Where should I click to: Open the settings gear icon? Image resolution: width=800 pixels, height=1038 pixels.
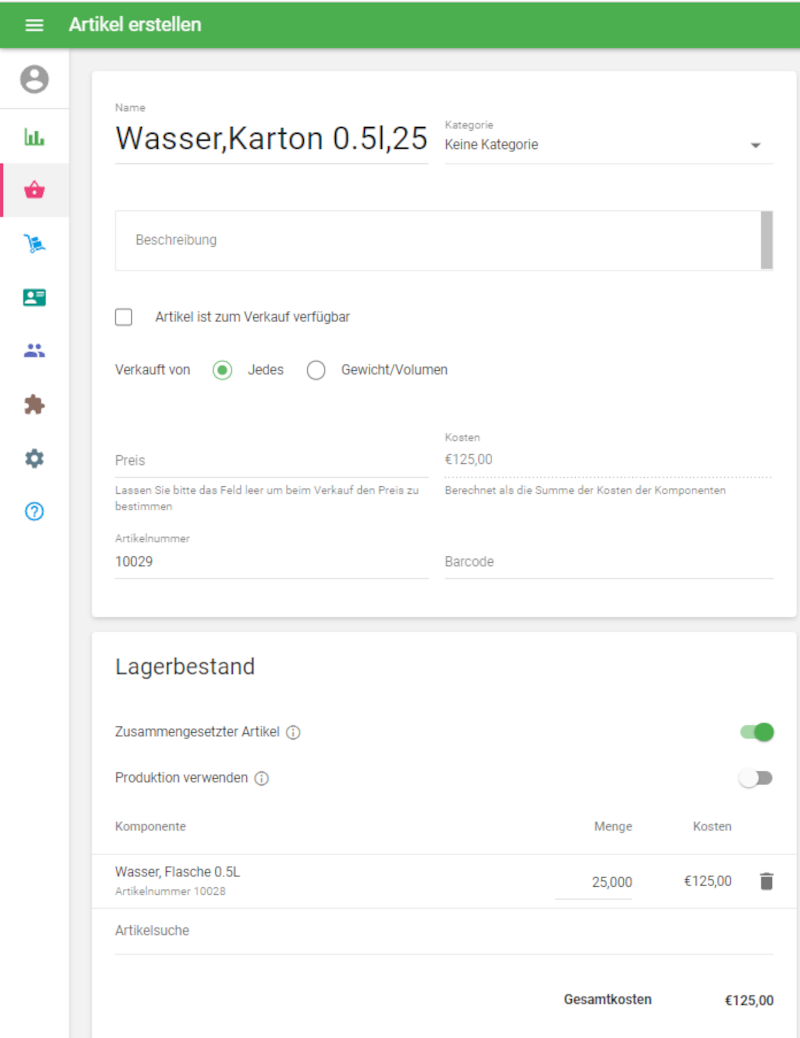[x=33, y=458]
